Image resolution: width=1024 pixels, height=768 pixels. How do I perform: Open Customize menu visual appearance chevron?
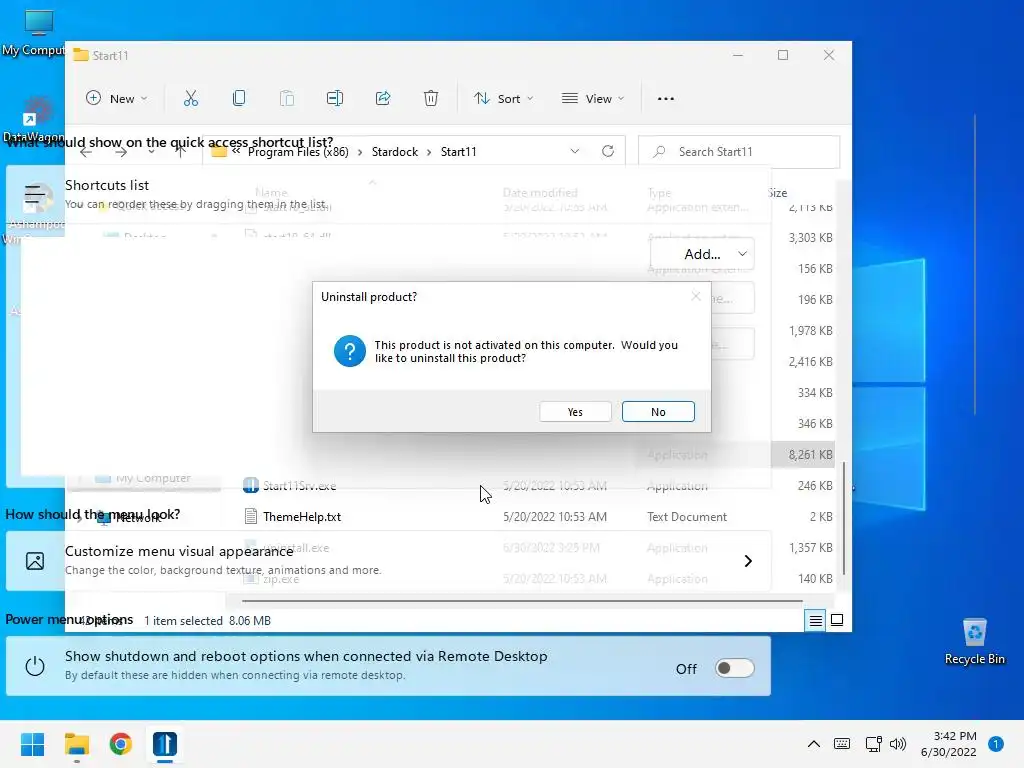click(x=748, y=561)
